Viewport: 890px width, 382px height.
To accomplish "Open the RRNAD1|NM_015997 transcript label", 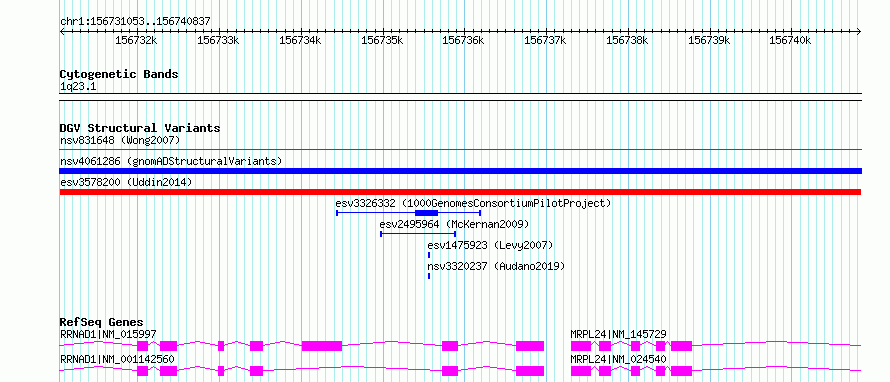I will tap(108, 334).
